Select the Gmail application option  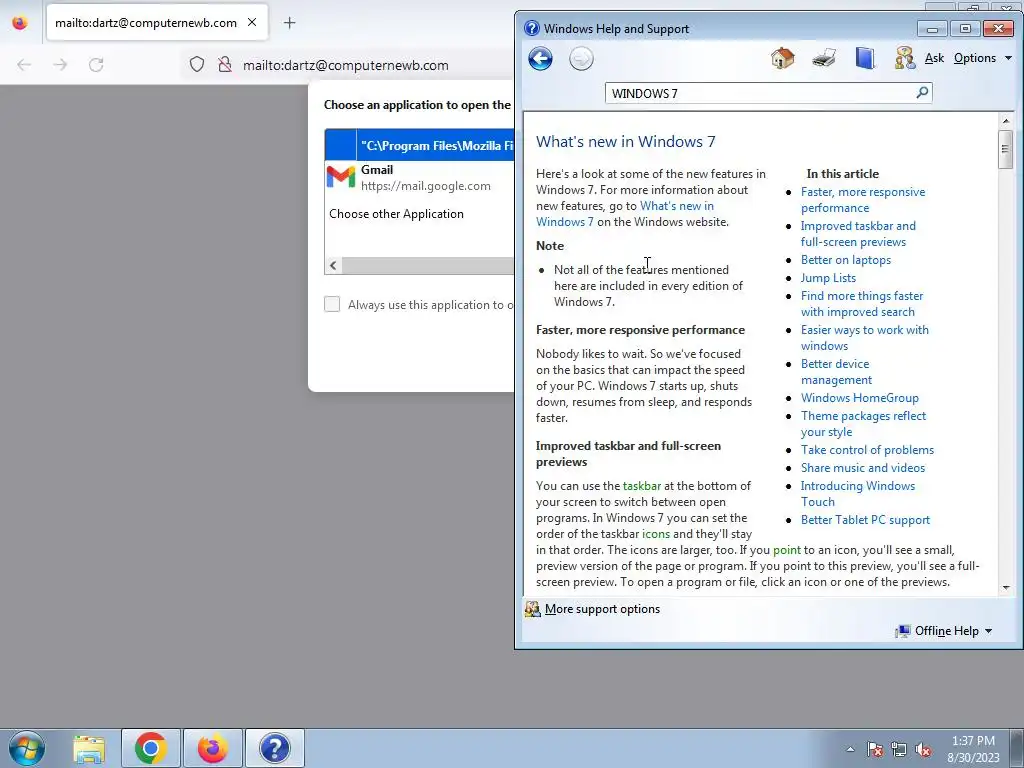pyautogui.click(x=419, y=177)
